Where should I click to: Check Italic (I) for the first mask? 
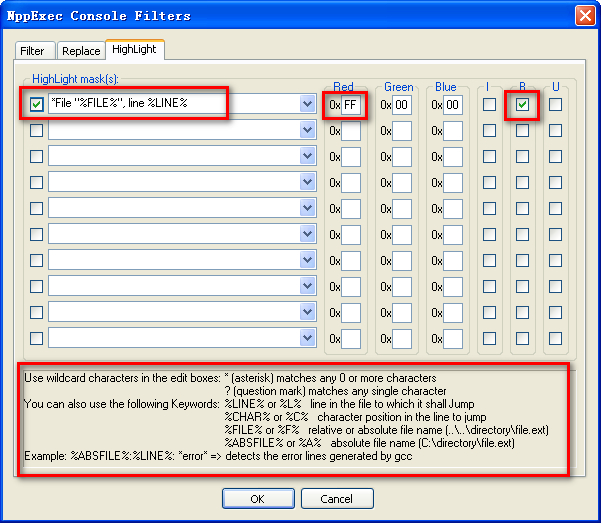click(489, 104)
